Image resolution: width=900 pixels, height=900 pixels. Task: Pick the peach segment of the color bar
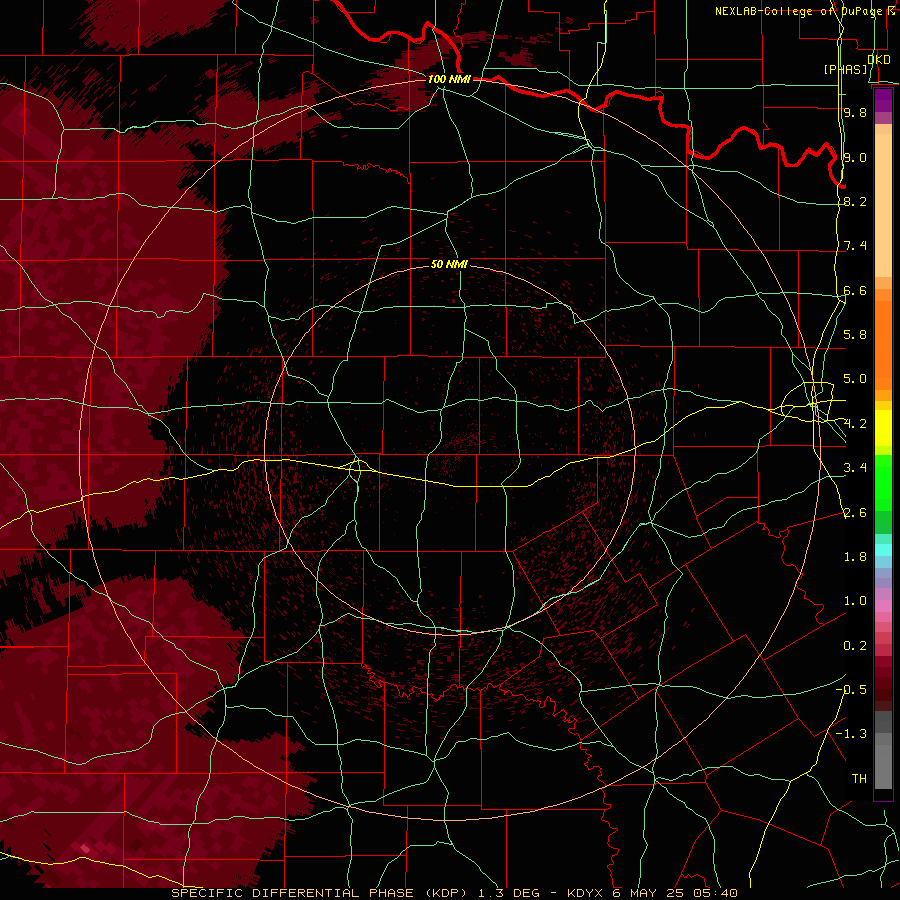(x=883, y=207)
